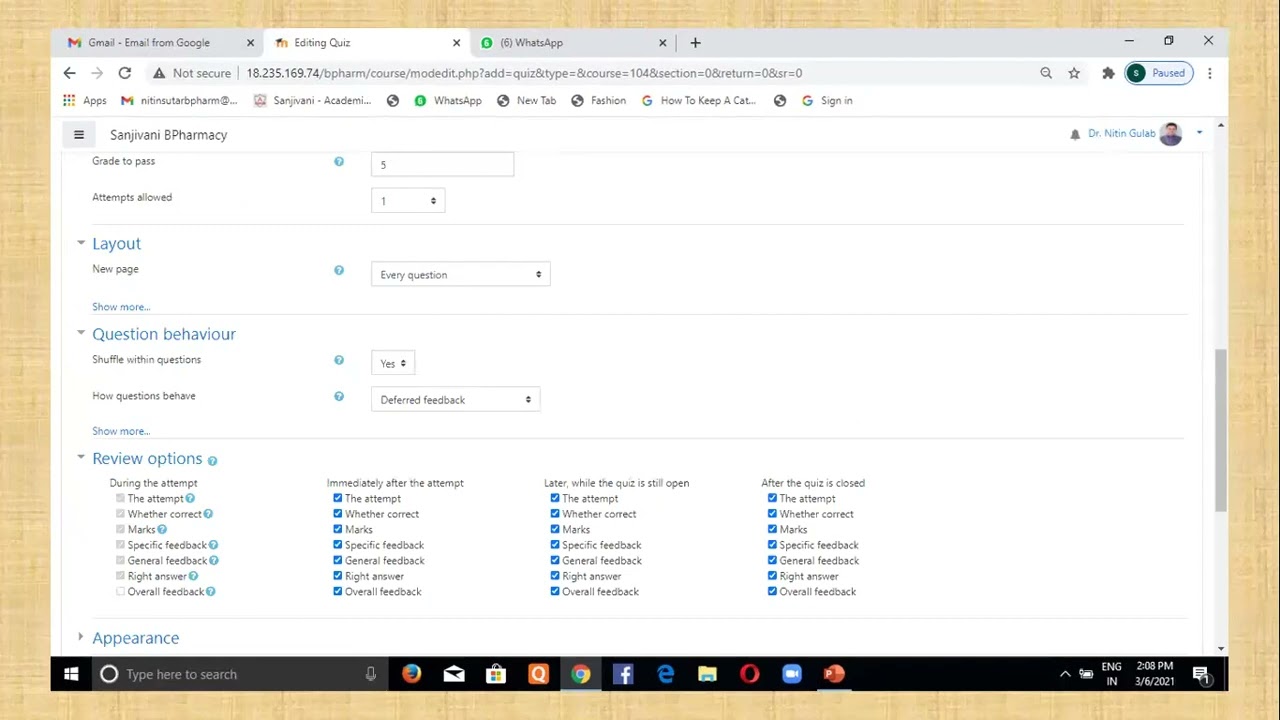This screenshot has width=1280, height=720.
Task: Reload the page with the refresh icon
Action: (125, 73)
